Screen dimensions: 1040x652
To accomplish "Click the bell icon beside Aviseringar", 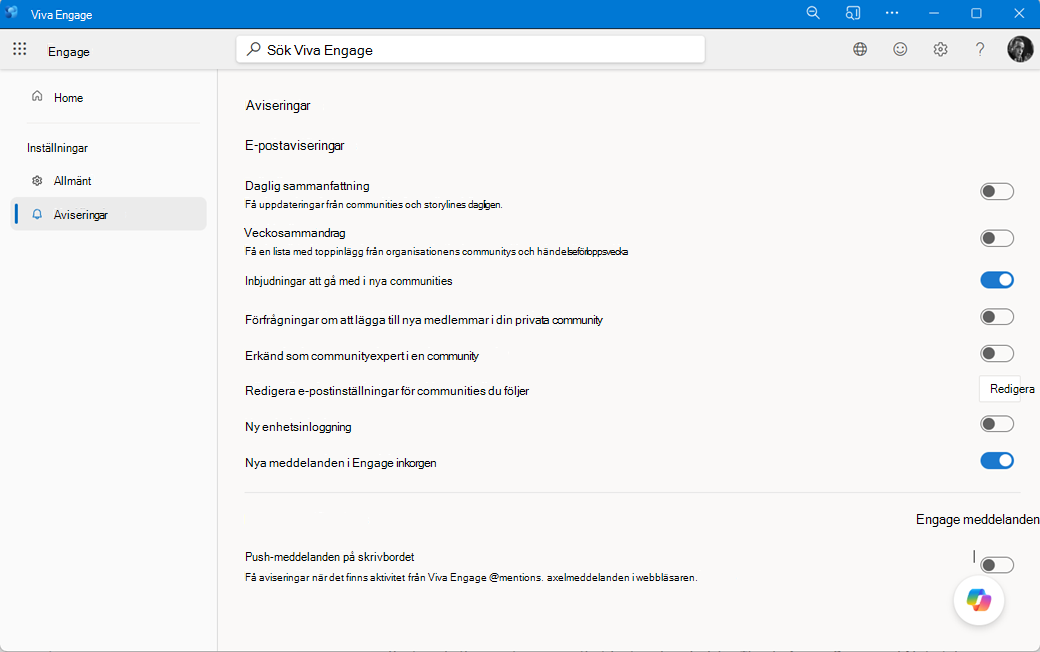I will pos(37,214).
